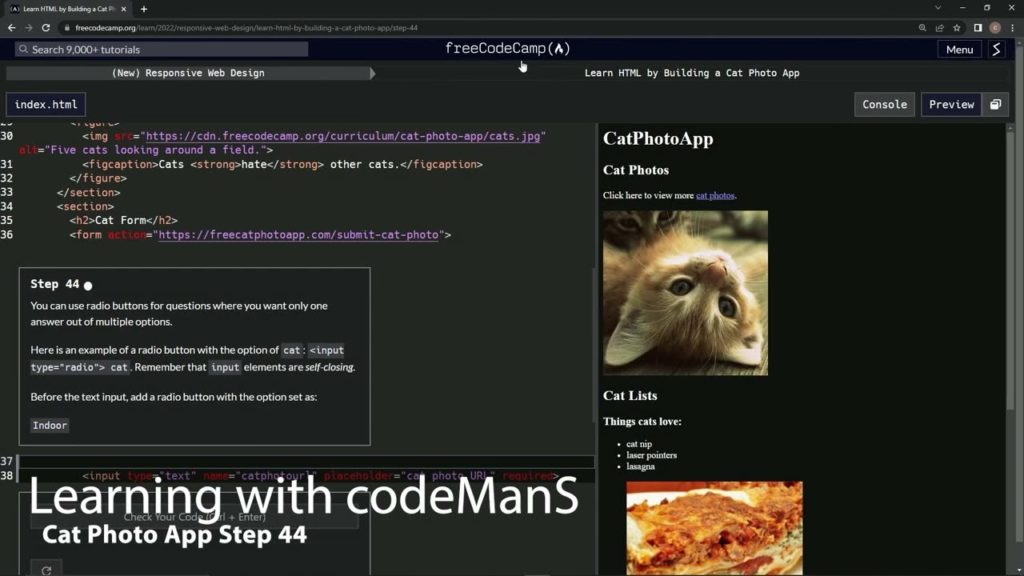Click the share icon in the address bar
The width and height of the screenshot is (1024, 576).
click(940, 28)
